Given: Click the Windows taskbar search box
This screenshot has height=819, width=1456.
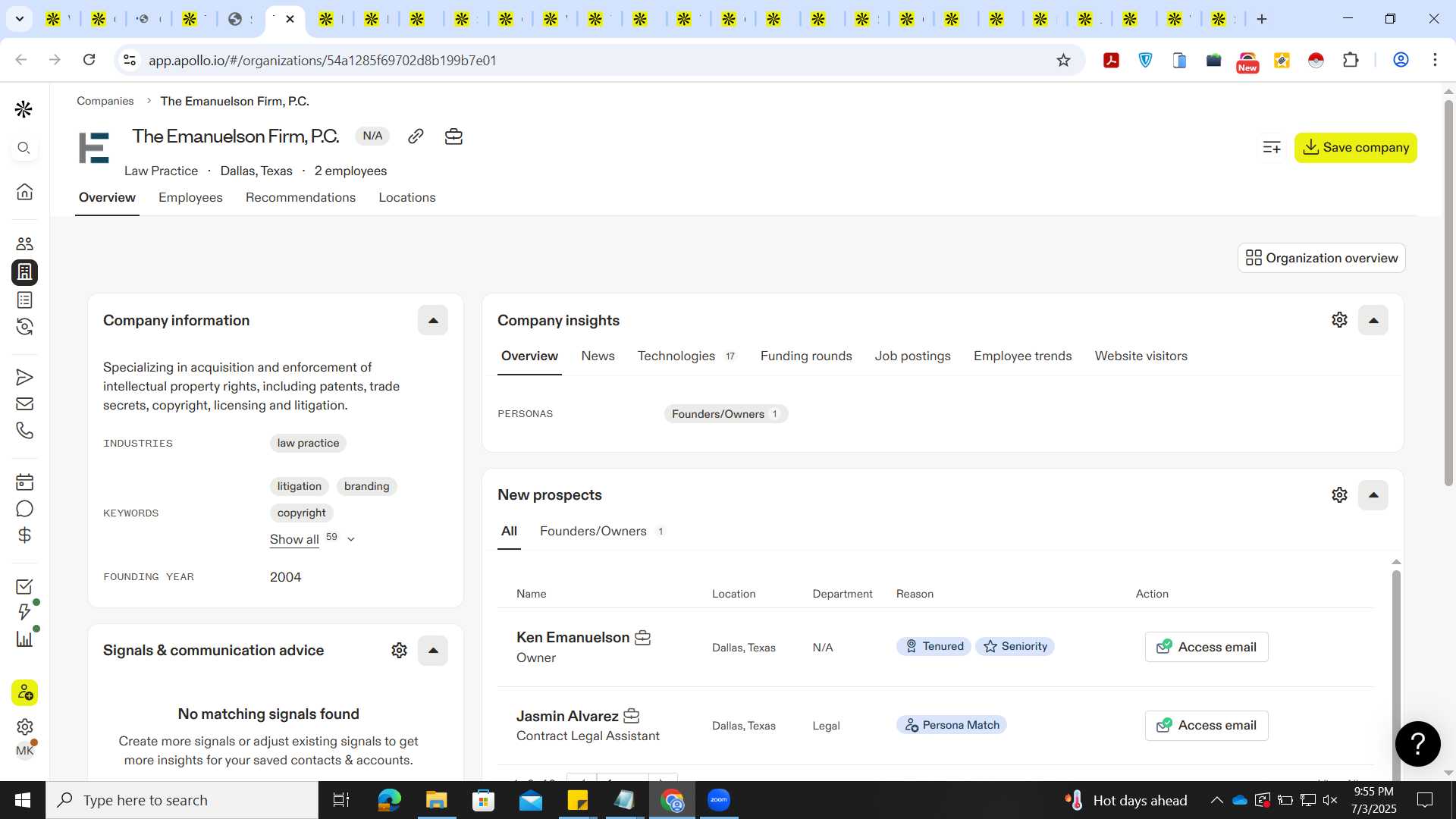Looking at the screenshot, I should 182,800.
